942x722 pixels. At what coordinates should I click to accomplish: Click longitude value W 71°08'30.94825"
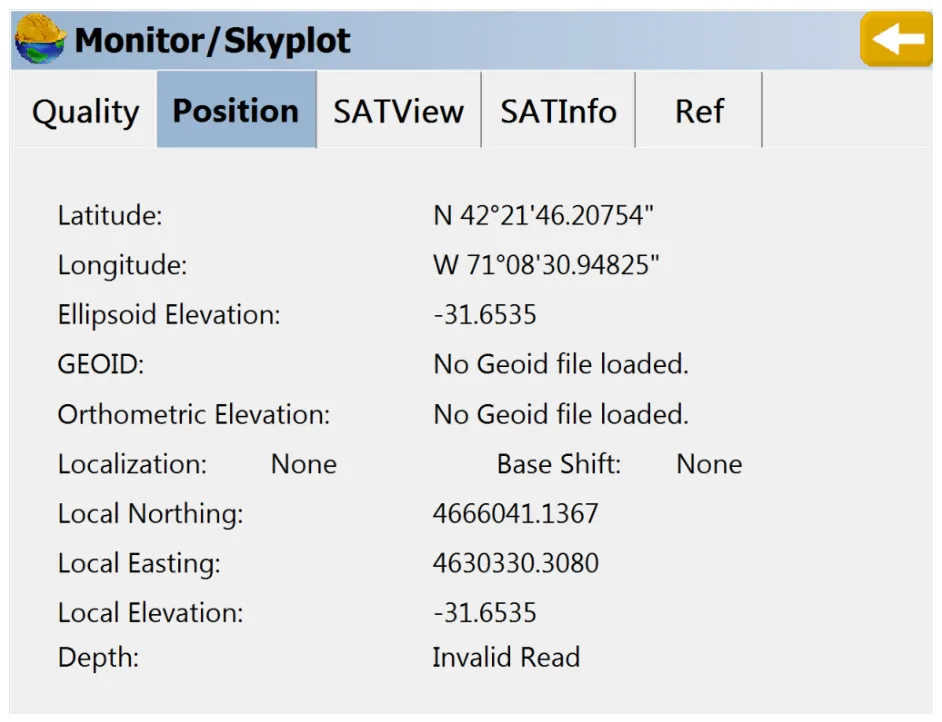546,265
